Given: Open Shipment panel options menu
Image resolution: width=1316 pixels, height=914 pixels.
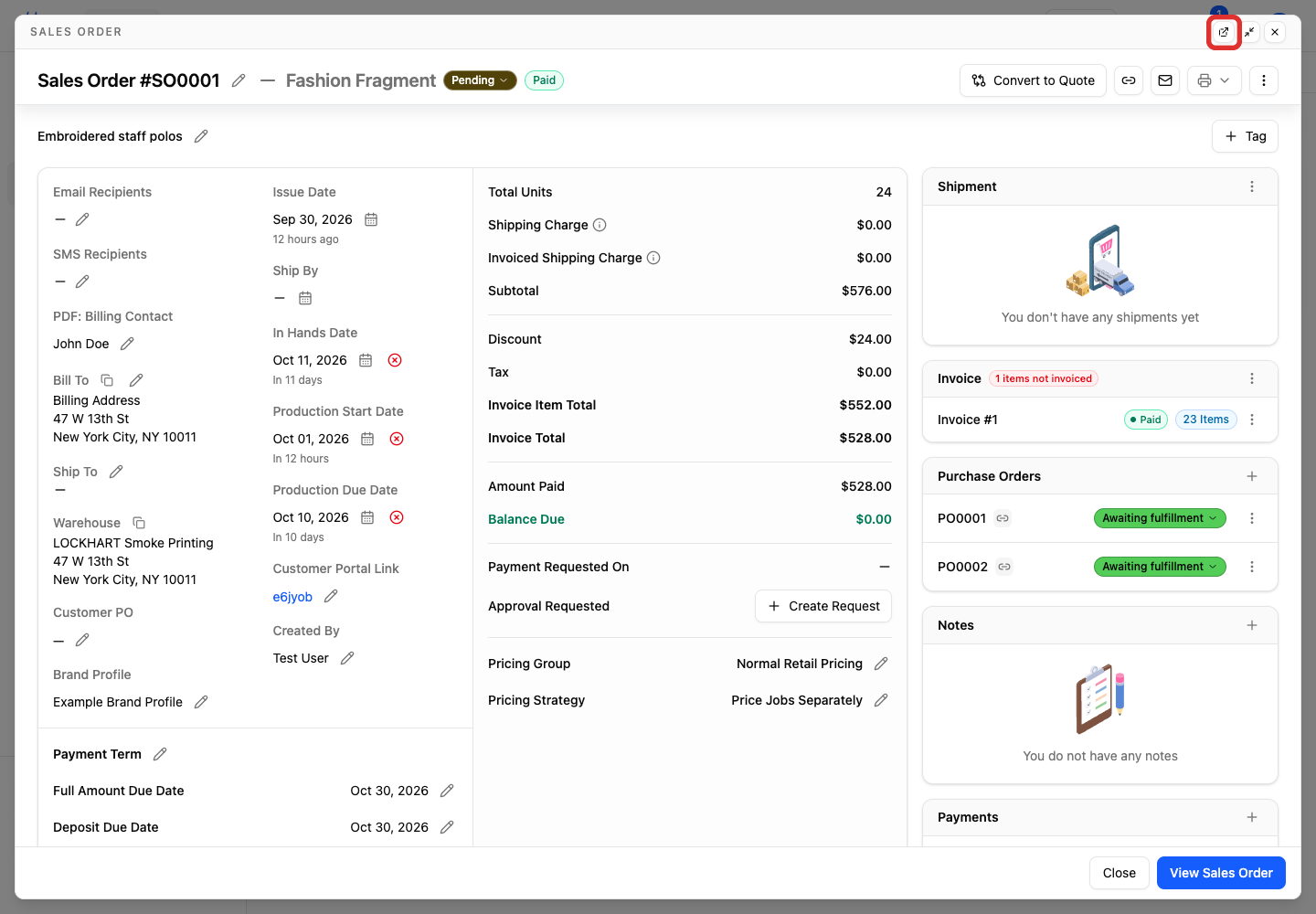Looking at the screenshot, I should 1252,186.
